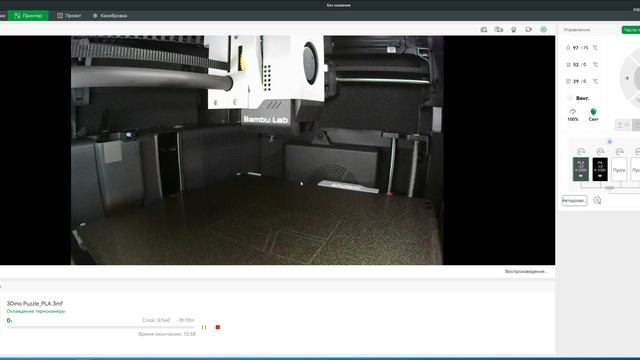Click the Автодозап. auto refill button
Screen dimensions: 640x360
pyautogui.click(x=574, y=200)
